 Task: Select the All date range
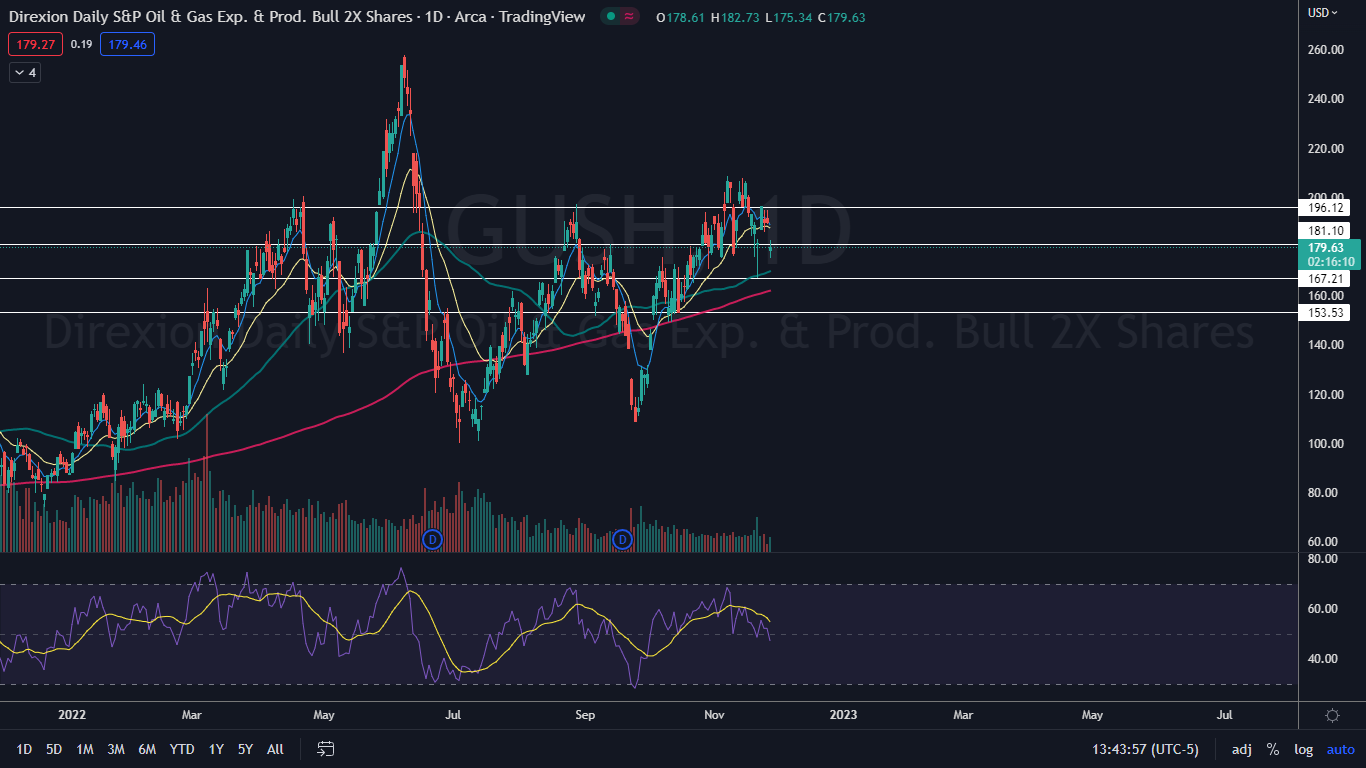[x=276, y=749]
